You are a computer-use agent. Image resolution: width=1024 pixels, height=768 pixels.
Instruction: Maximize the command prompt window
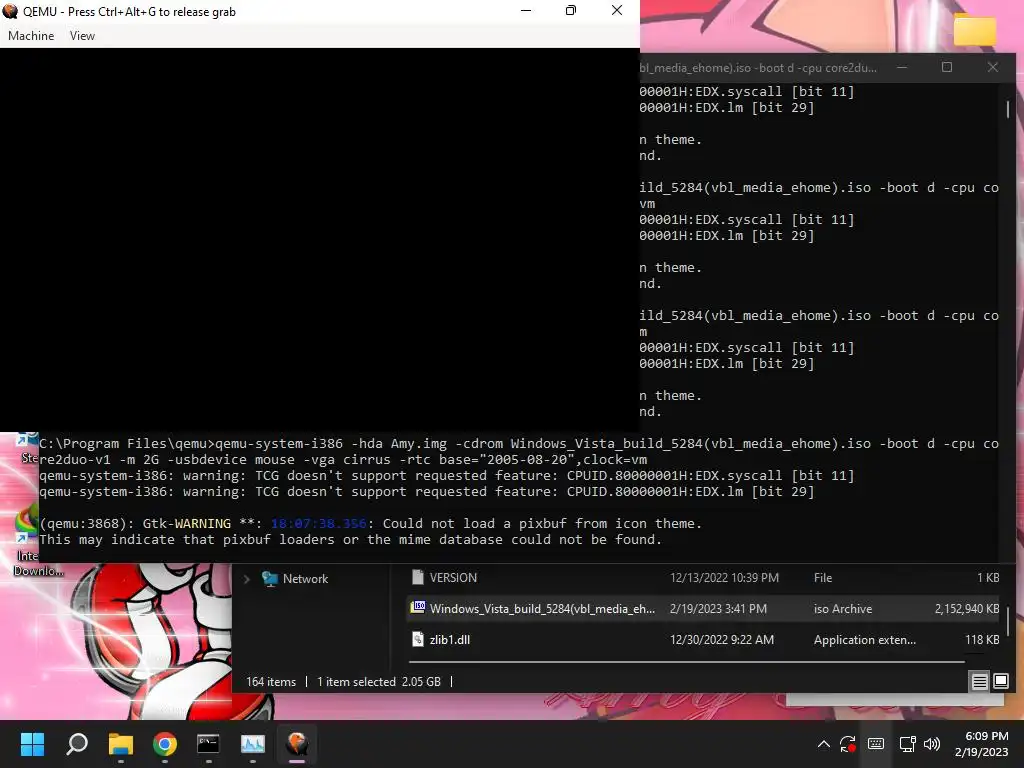[x=946, y=67]
